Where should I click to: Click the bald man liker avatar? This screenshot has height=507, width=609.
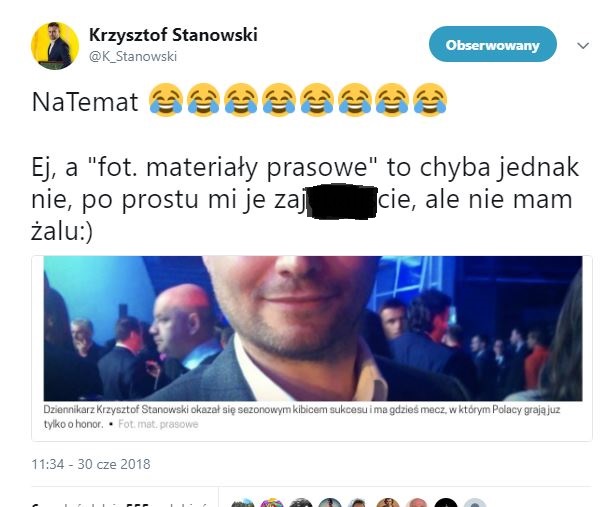[x=417, y=502]
